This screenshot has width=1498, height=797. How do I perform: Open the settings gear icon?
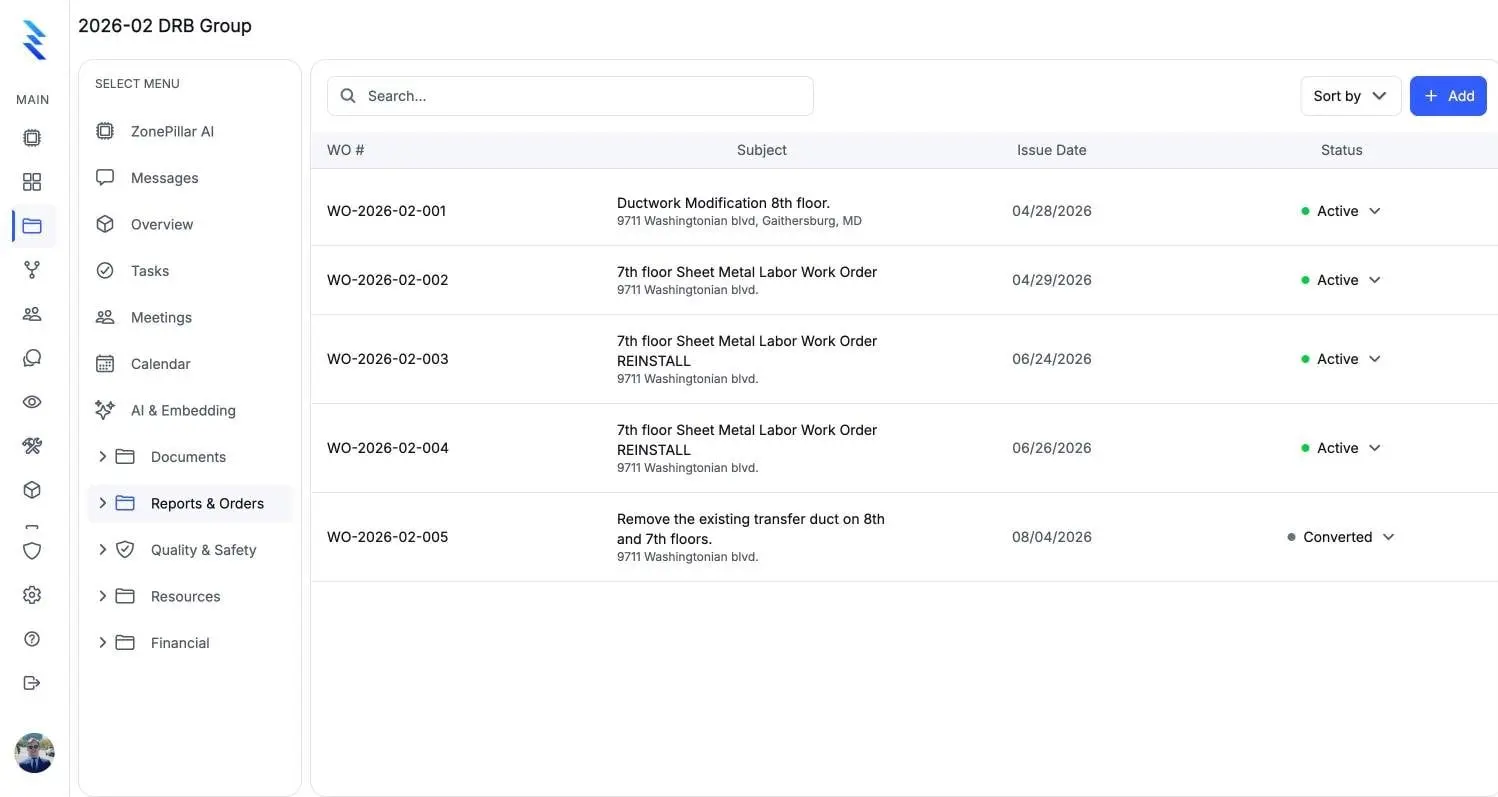[x=32, y=595]
